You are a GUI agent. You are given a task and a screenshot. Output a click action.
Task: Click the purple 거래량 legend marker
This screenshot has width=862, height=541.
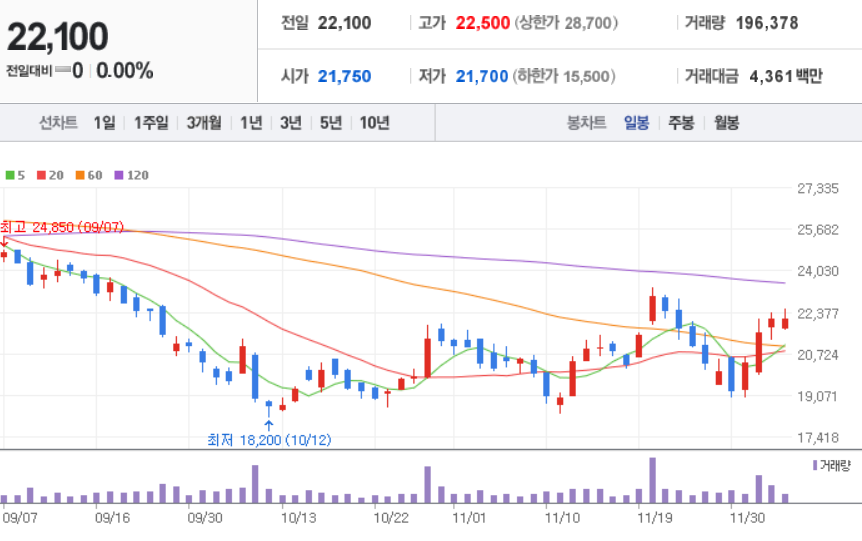pyautogui.click(x=815, y=466)
